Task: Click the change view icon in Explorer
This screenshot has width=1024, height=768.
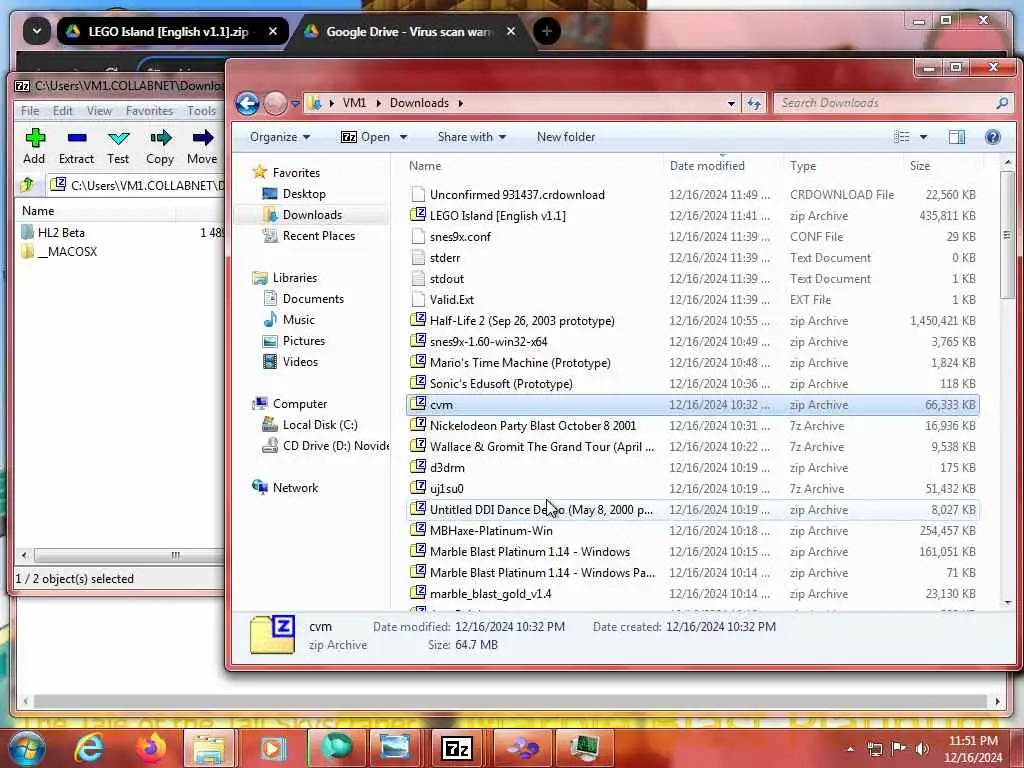Action: point(902,136)
